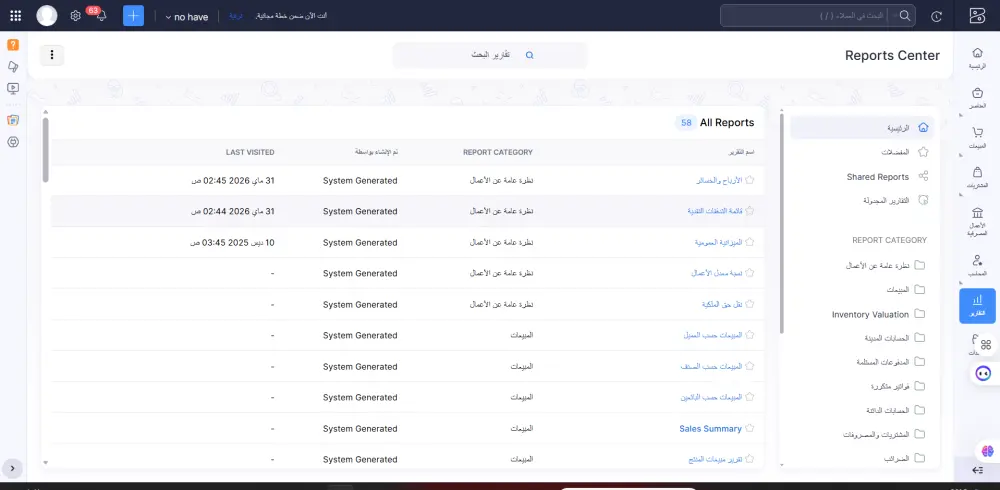Open الأرباح والخسائر report link

(719, 181)
